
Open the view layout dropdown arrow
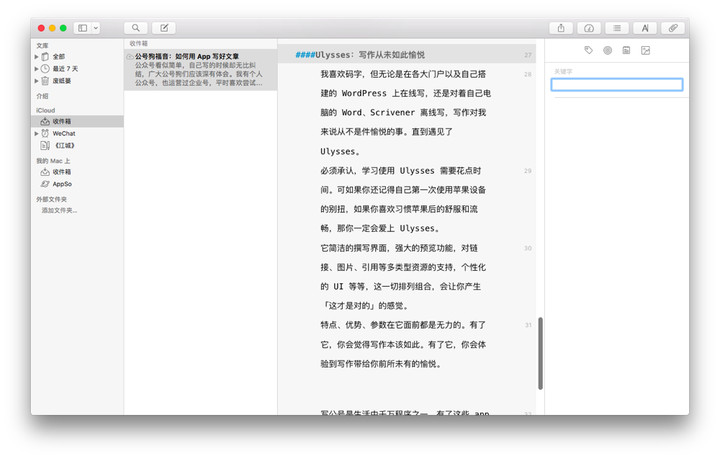tap(96, 28)
